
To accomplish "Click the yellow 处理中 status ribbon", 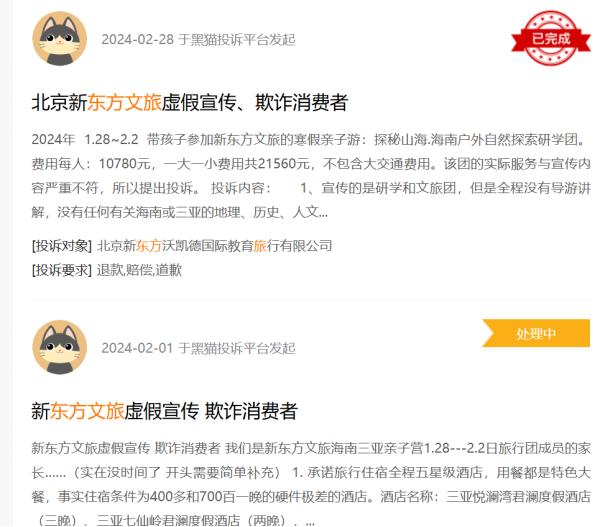I will [536, 333].
